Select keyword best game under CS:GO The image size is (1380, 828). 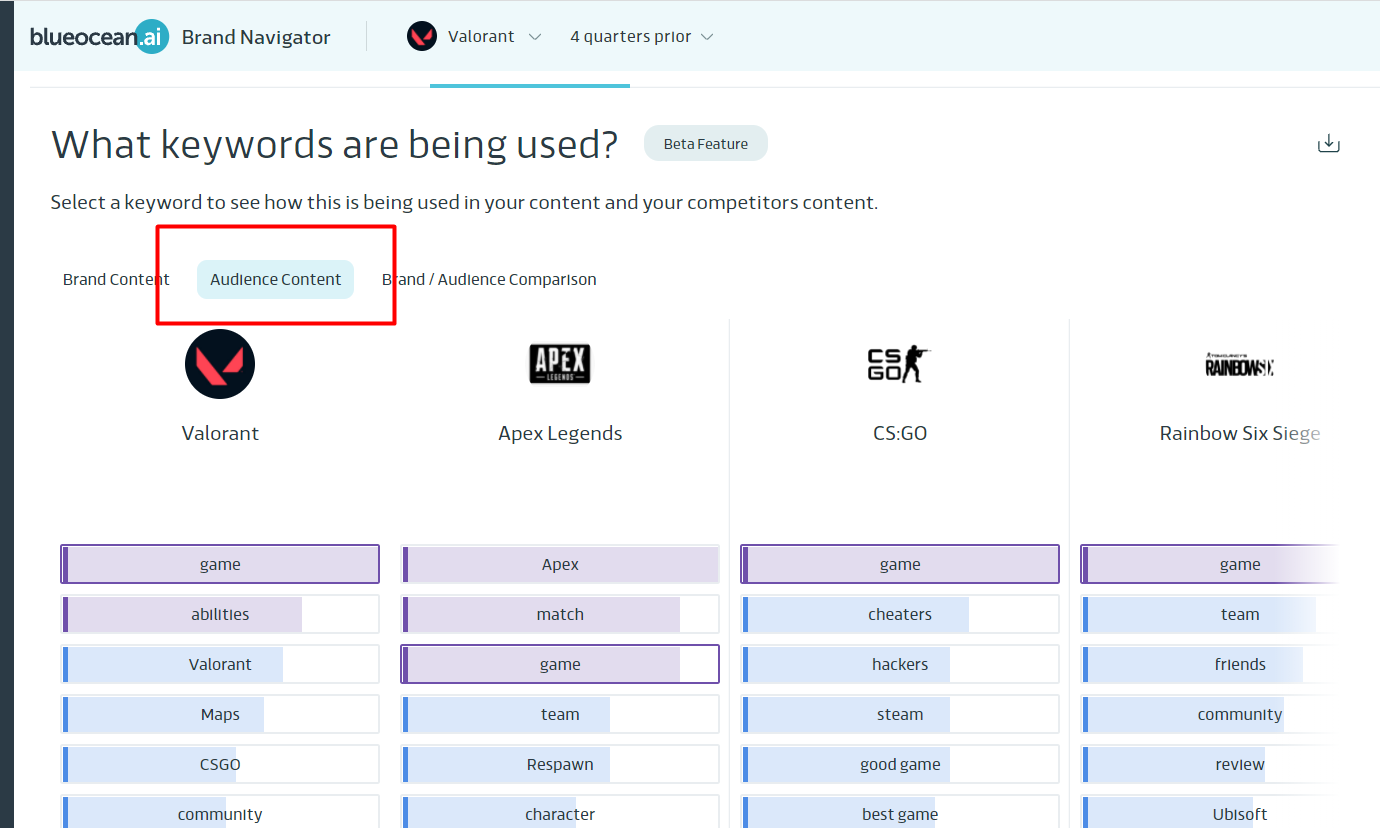[x=900, y=812]
